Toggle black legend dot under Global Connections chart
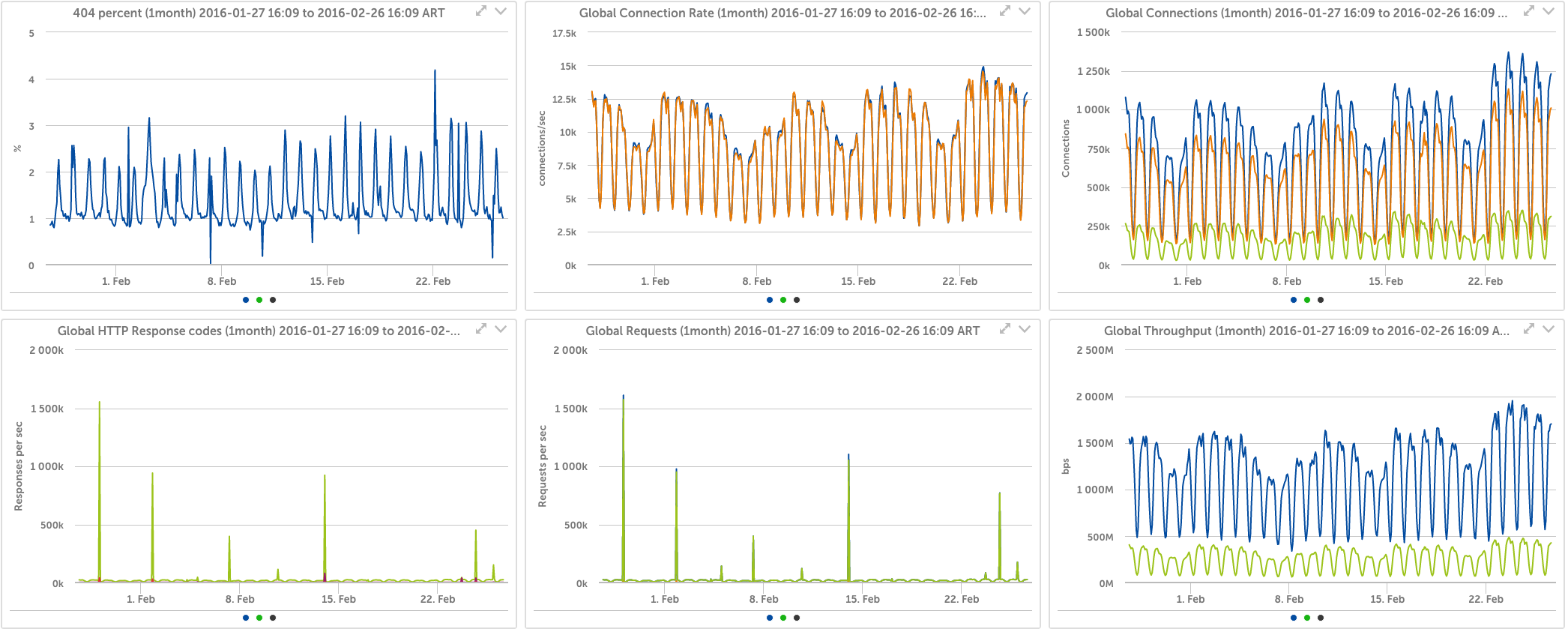The image size is (1568, 632). (x=1321, y=300)
